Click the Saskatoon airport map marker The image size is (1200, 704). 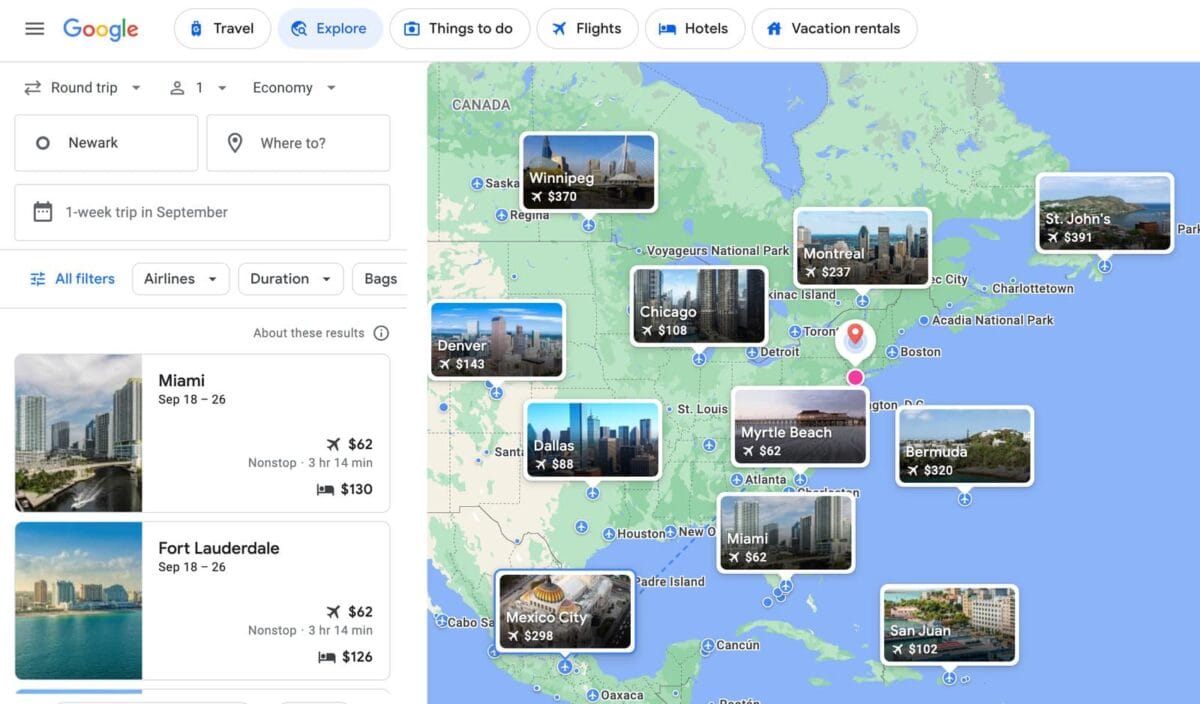477,184
